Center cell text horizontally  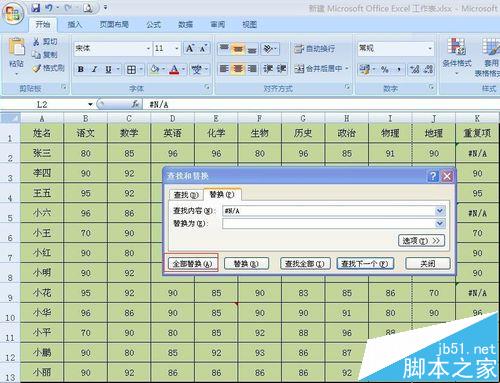tap(238, 69)
